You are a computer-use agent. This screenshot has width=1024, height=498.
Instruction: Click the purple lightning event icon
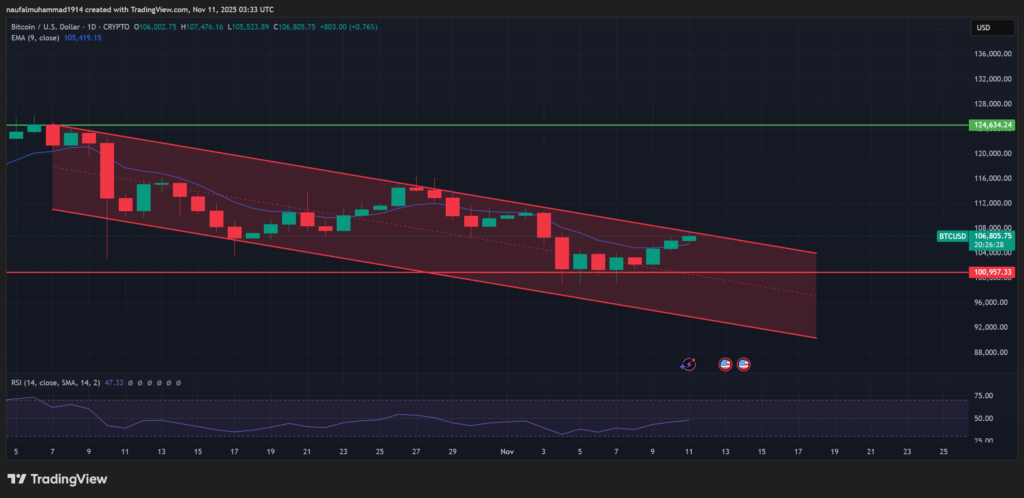[x=688, y=365]
